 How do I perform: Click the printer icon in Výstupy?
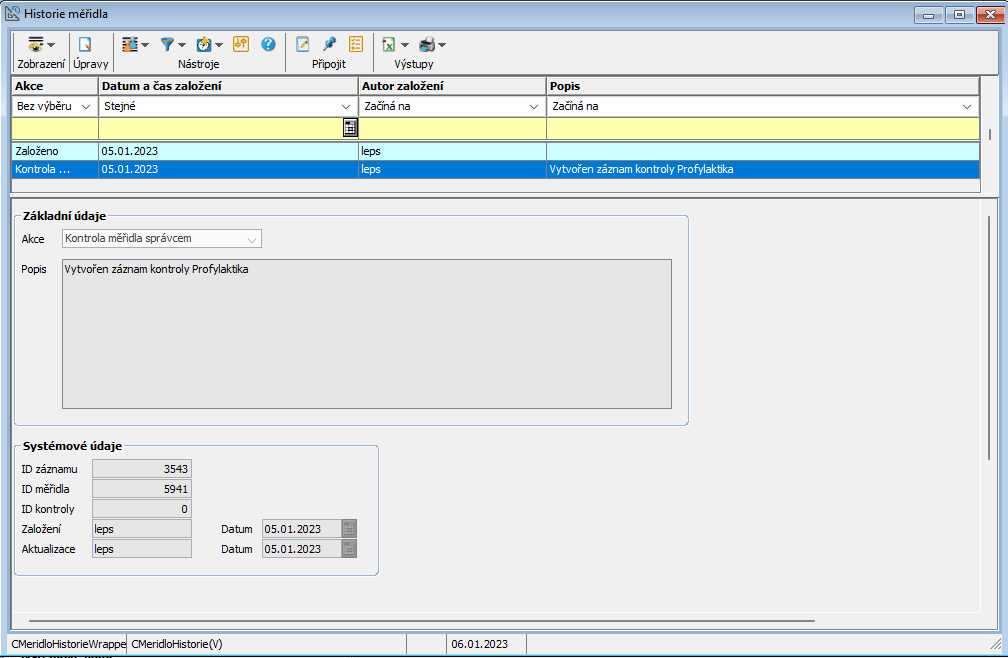click(427, 45)
